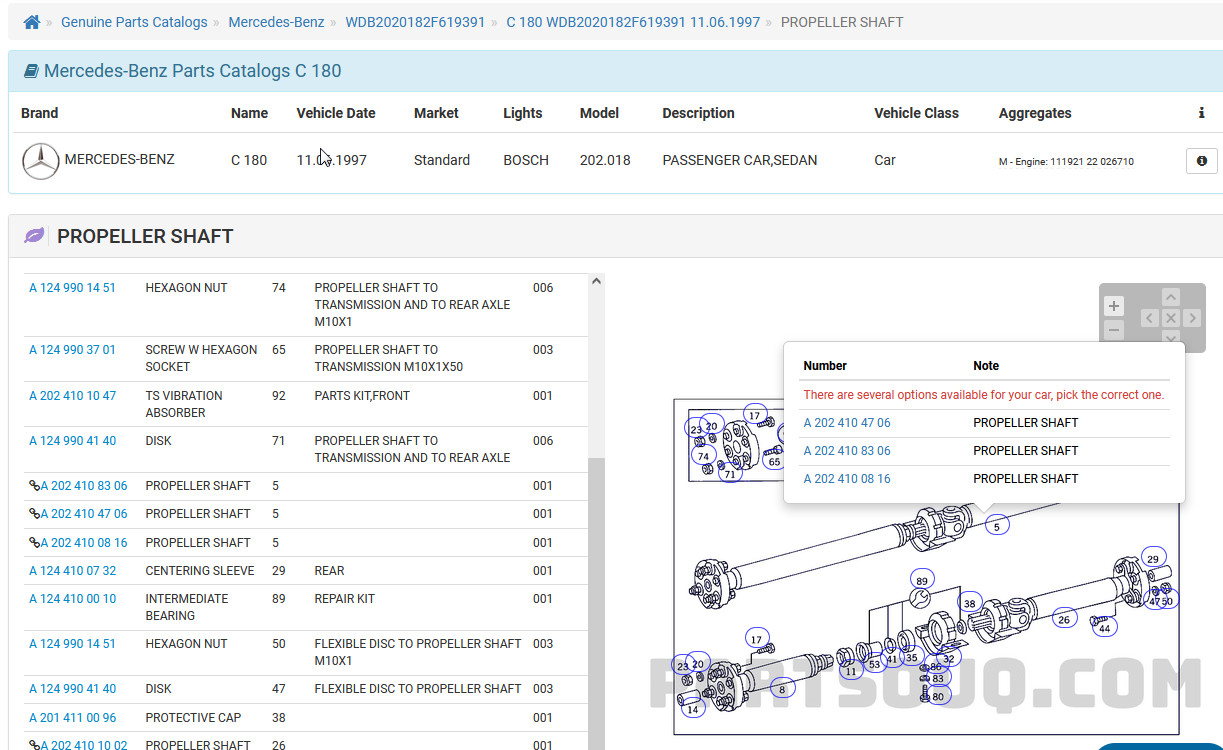Pan the diagram left

(x=1150, y=318)
